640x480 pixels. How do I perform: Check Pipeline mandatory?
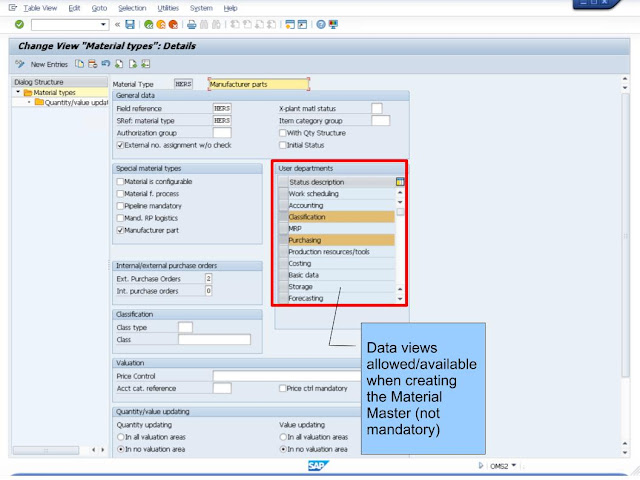[120, 206]
